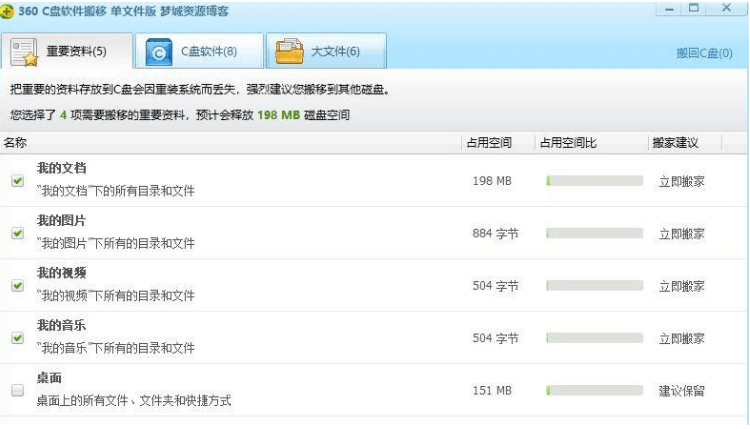Minimize the 360 window

(x=669, y=9)
